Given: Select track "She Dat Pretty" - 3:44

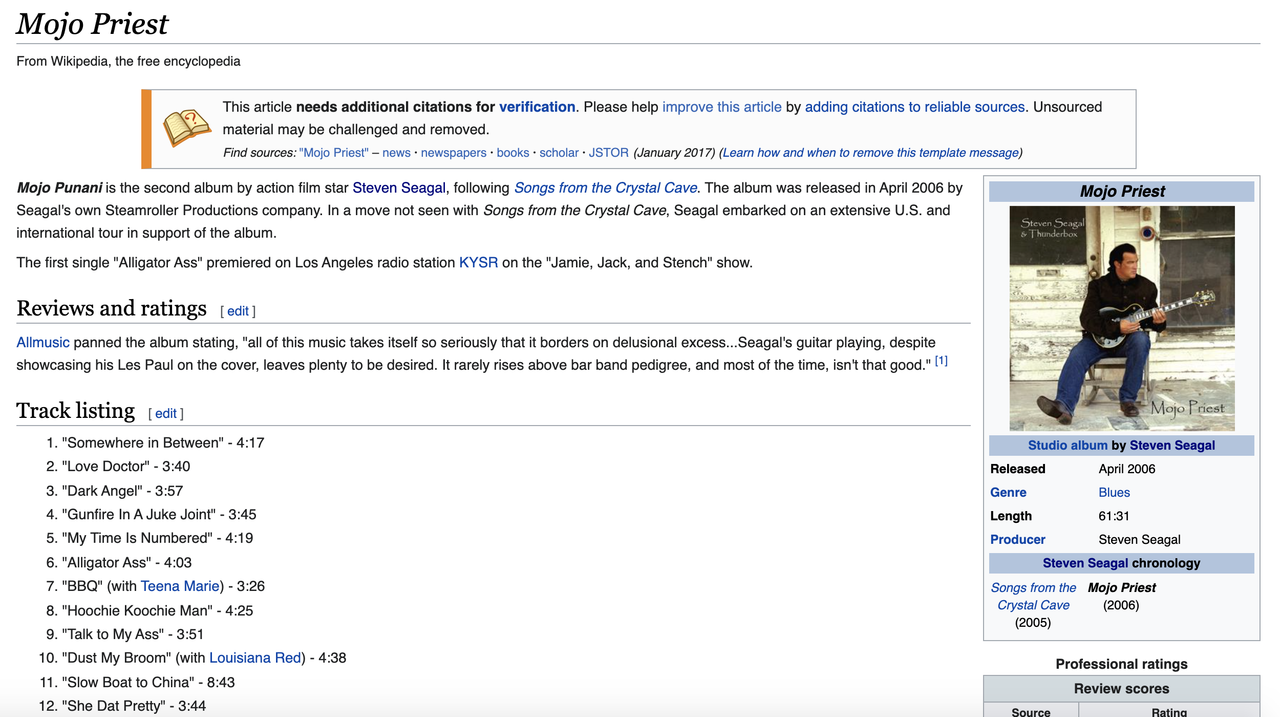Looking at the screenshot, I should tap(134, 706).
